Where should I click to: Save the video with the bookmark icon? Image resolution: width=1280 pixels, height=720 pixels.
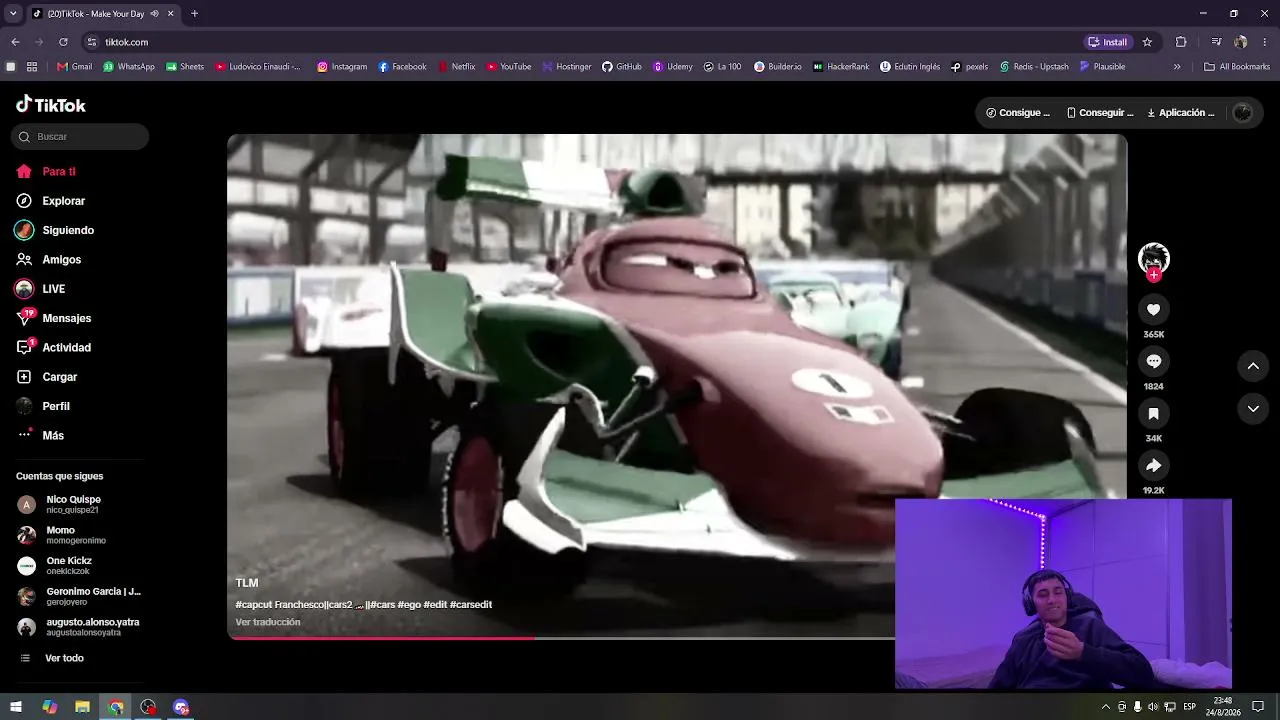click(x=1153, y=413)
